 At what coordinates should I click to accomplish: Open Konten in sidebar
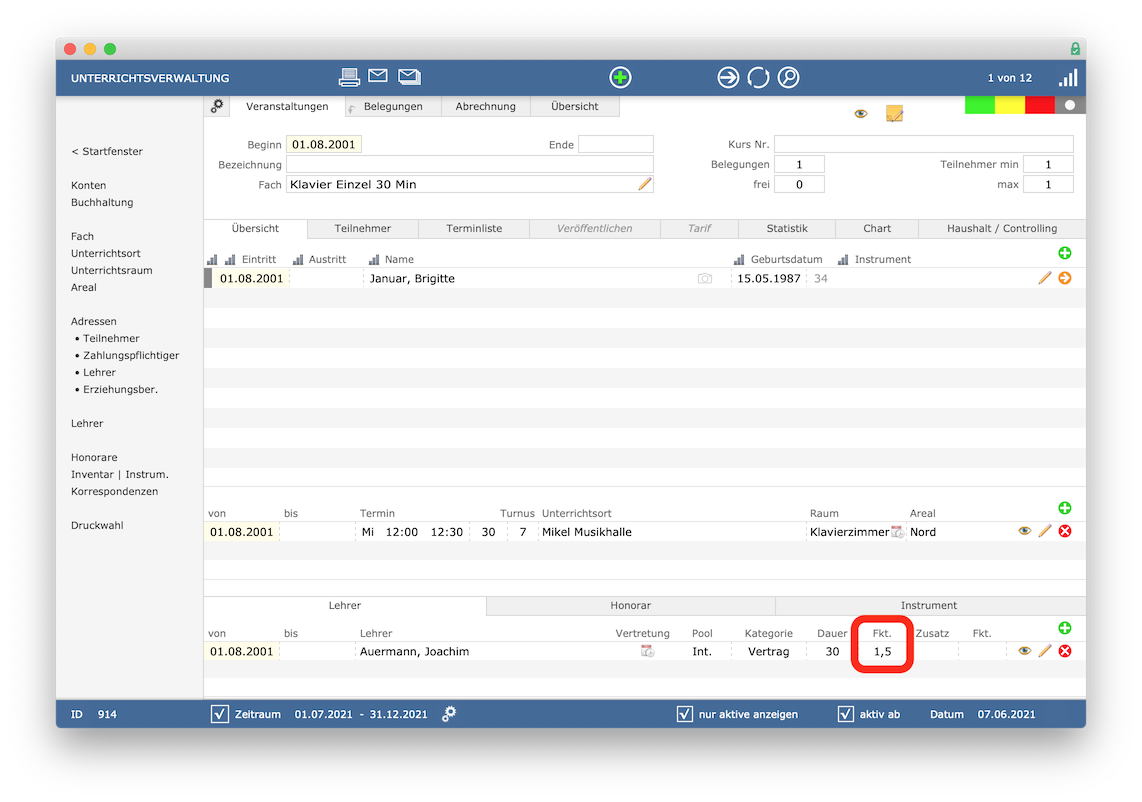pos(88,186)
